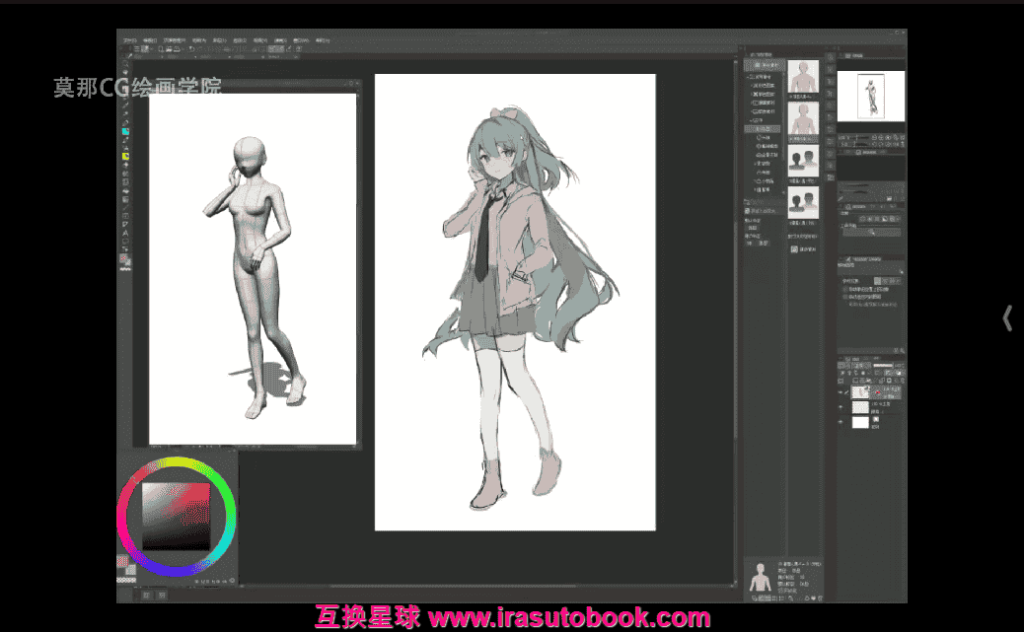Select the Text tool marked with letter A
The image size is (1024, 632).
[x=125, y=232]
